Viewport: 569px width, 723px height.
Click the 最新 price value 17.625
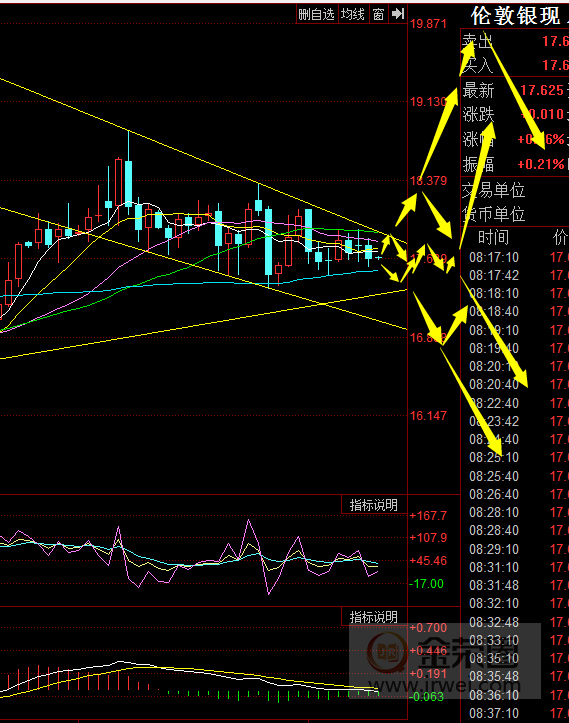point(542,90)
